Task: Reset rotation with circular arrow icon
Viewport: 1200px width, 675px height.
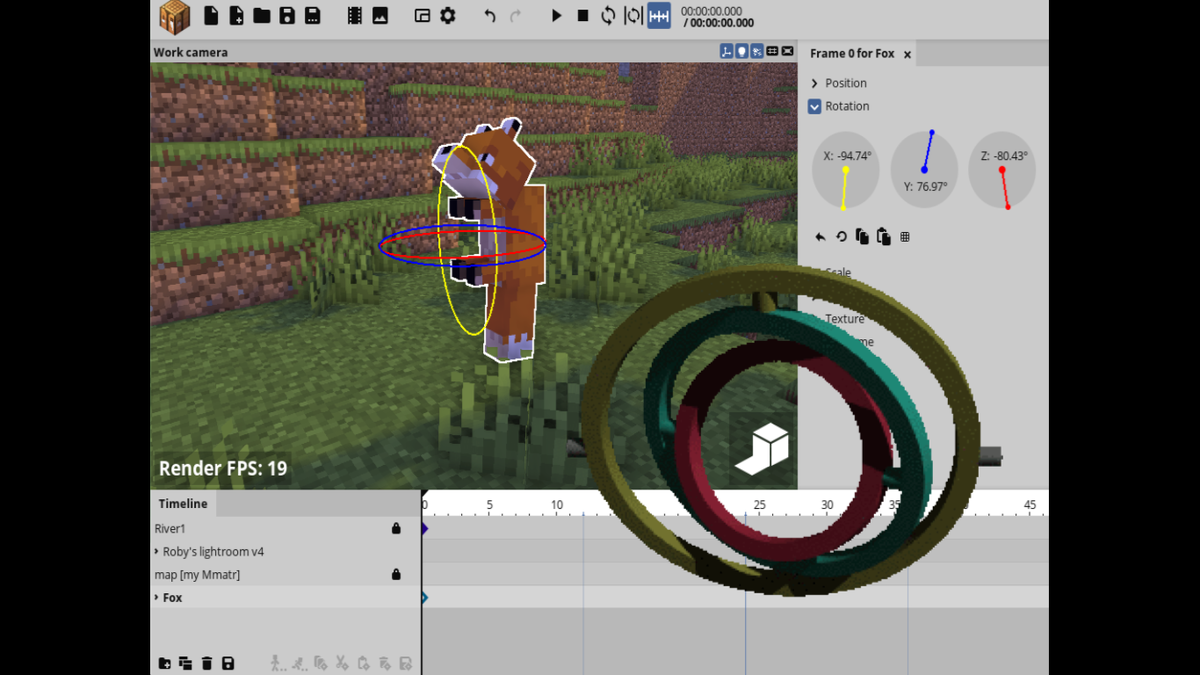Action: click(841, 237)
